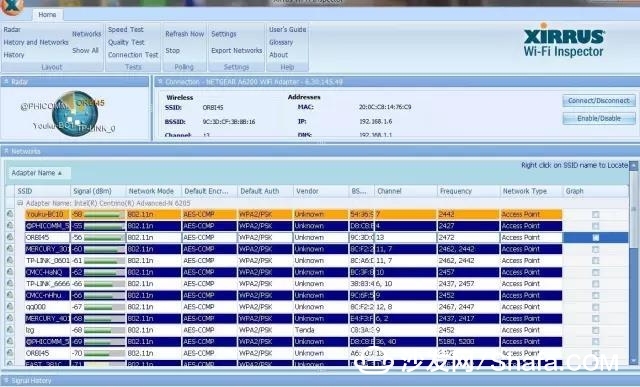
Task: Click the lock icon for @PHICOMM_5 at -69
Action: click(x=10, y=341)
